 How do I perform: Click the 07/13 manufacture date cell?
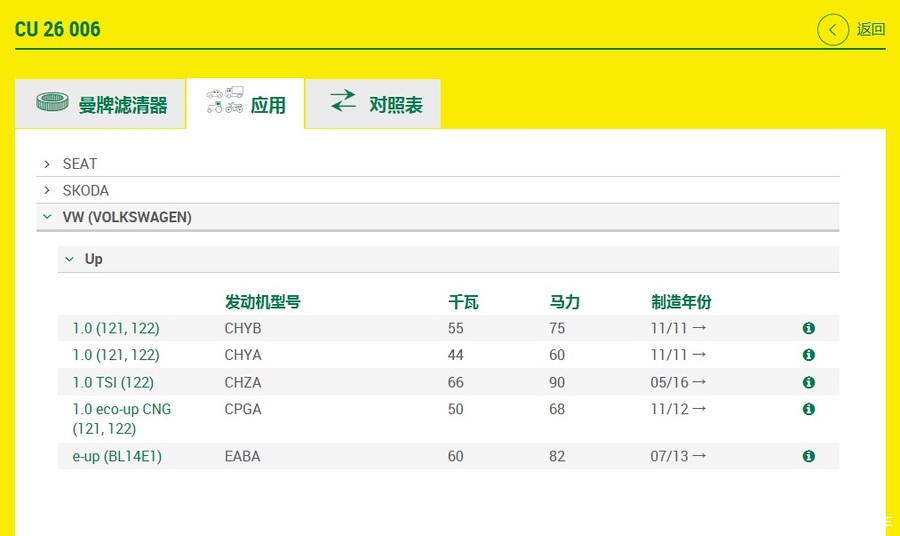[x=678, y=456]
